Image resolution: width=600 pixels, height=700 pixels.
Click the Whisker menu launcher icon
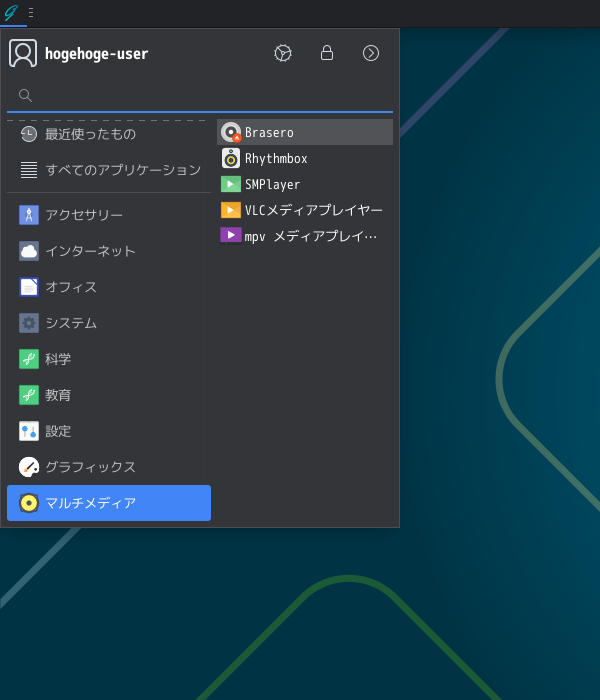[x=11, y=12]
